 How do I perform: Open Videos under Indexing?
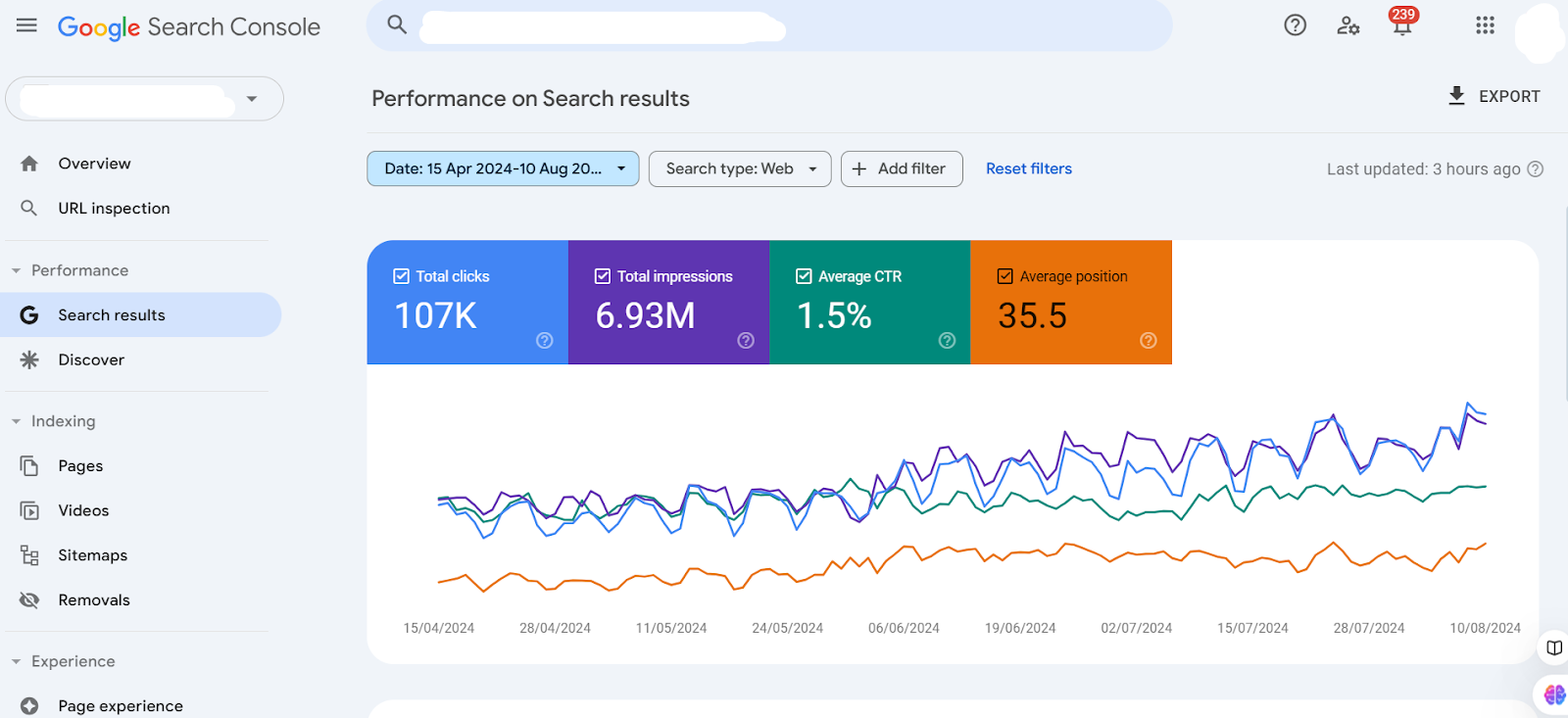83,510
